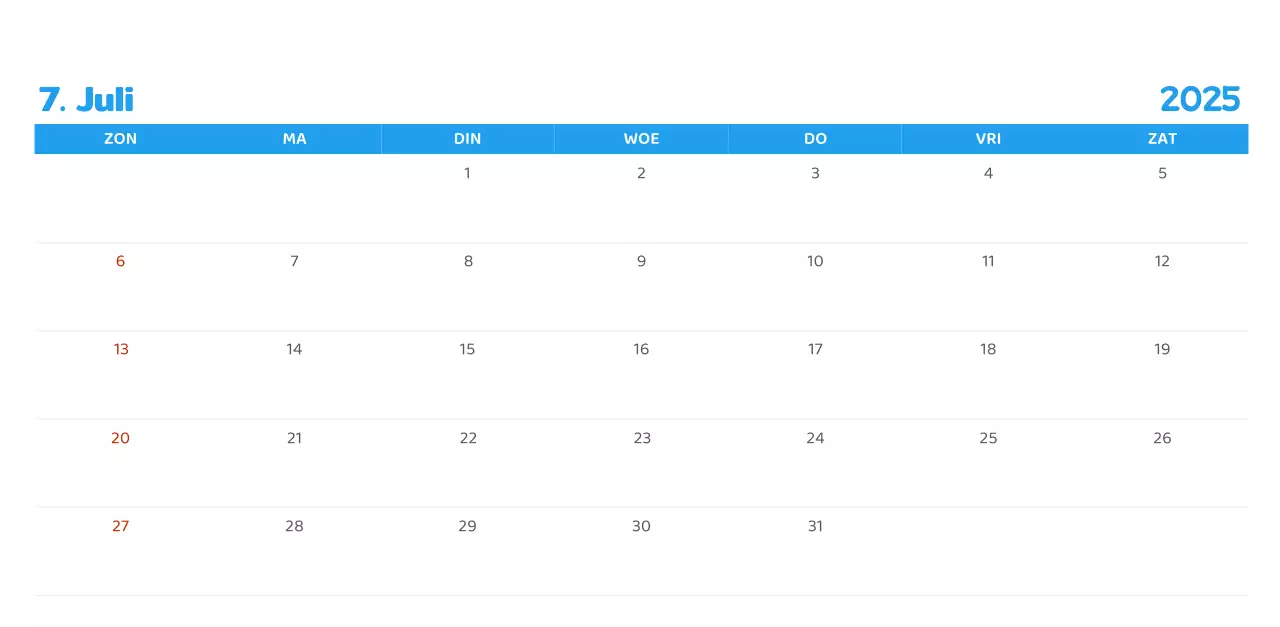
Task: Click the 2025 year label
Action: (1199, 99)
